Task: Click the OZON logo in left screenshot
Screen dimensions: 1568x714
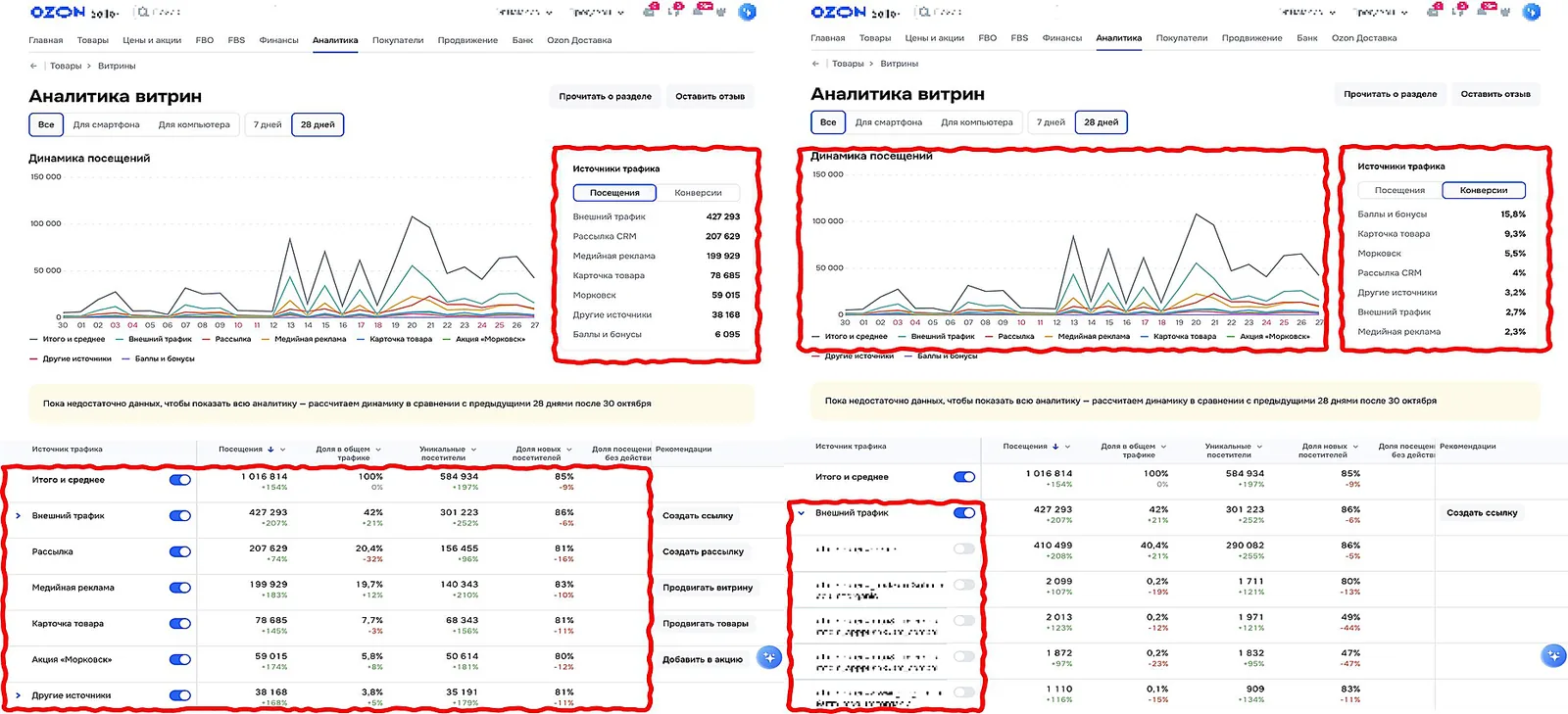Action: pyautogui.click(x=58, y=12)
